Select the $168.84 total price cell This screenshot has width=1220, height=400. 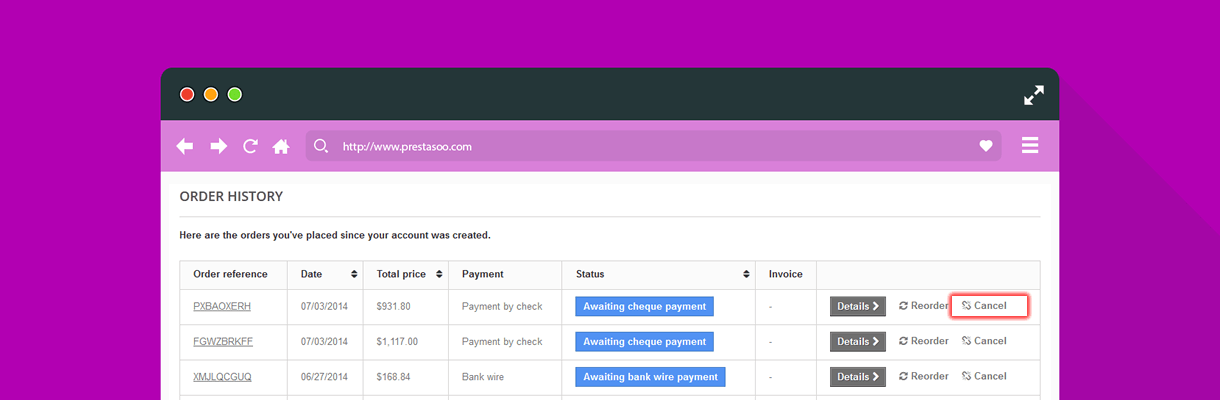click(394, 377)
